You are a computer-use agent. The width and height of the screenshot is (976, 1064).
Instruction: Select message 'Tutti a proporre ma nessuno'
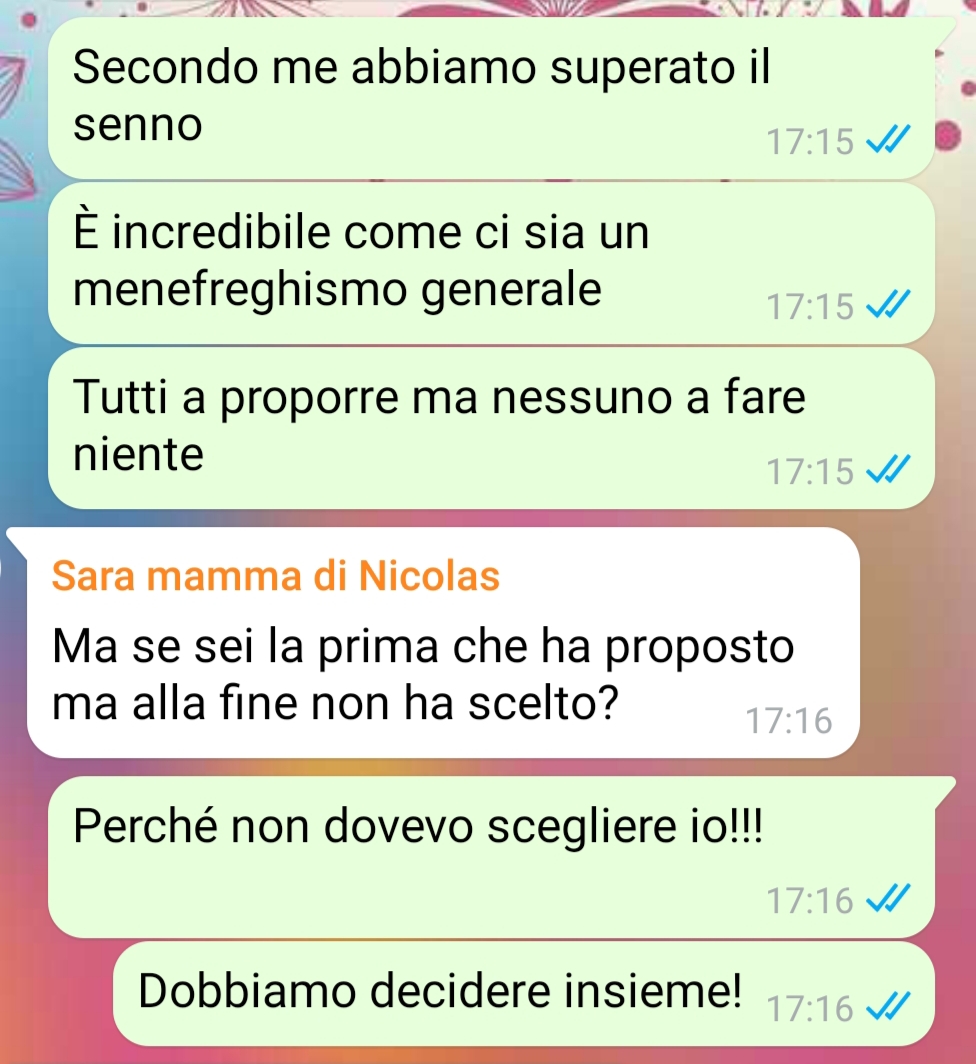point(491,428)
